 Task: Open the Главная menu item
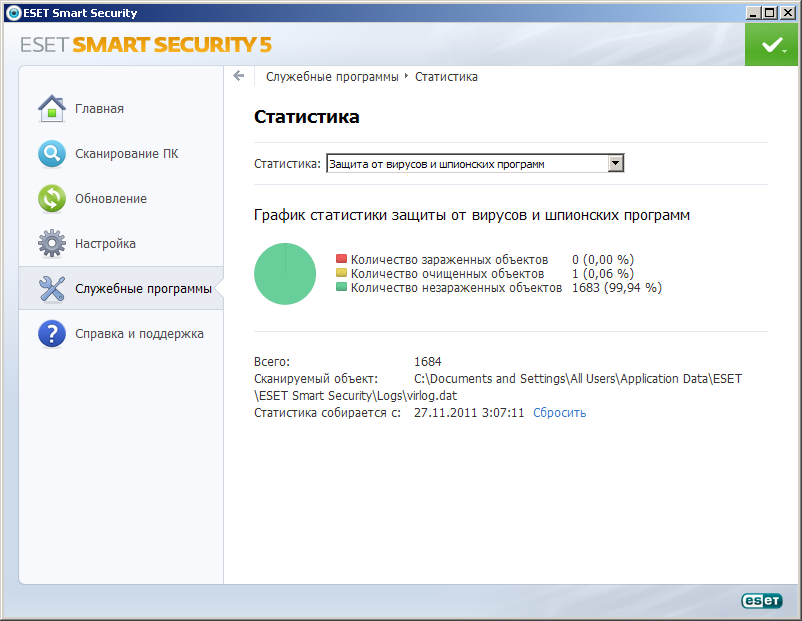coord(99,108)
